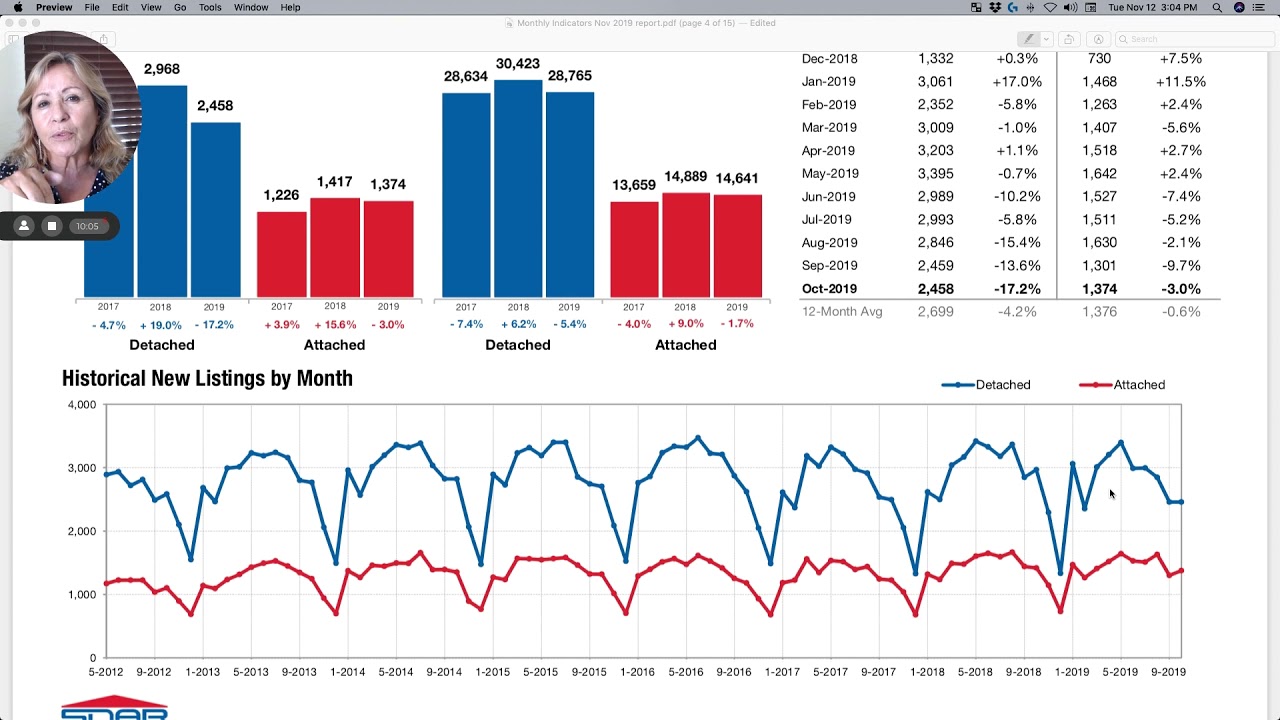Open the Apple menu
The height and width of the screenshot is (720, 1280).
click(17, 7)
